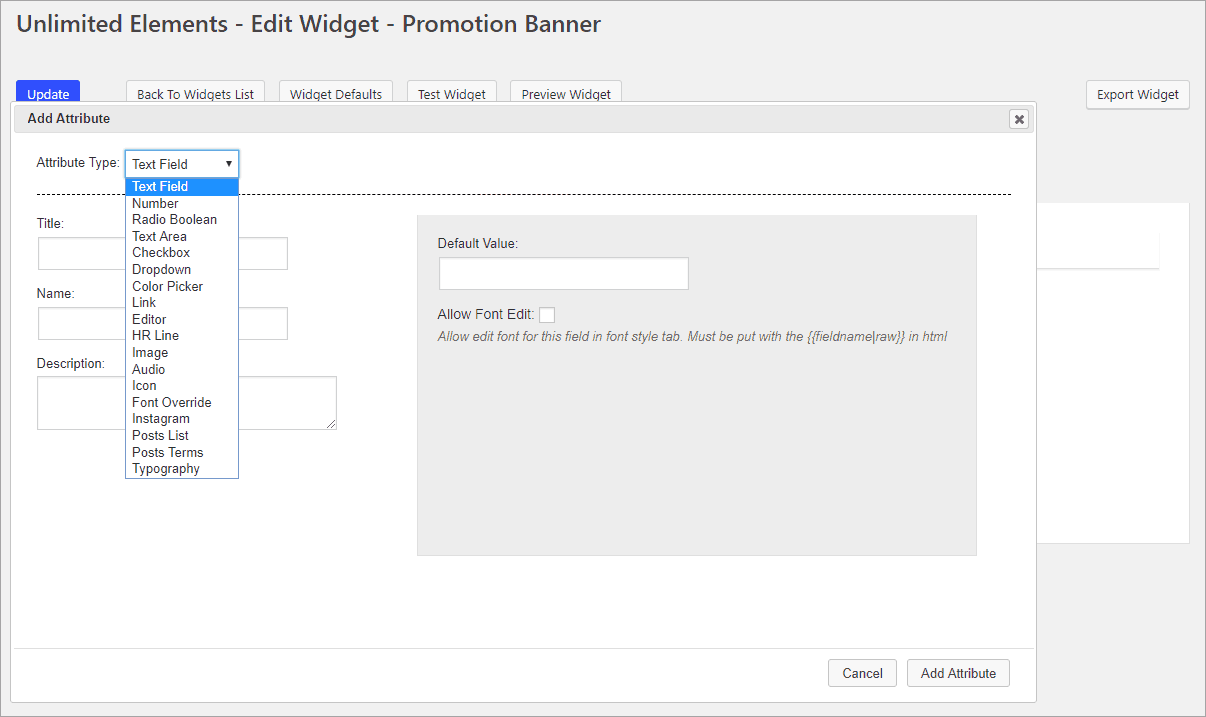Close the Add Attribute dialog
The height and width of the screenshot is (717, 1206).
point(1019,119)
